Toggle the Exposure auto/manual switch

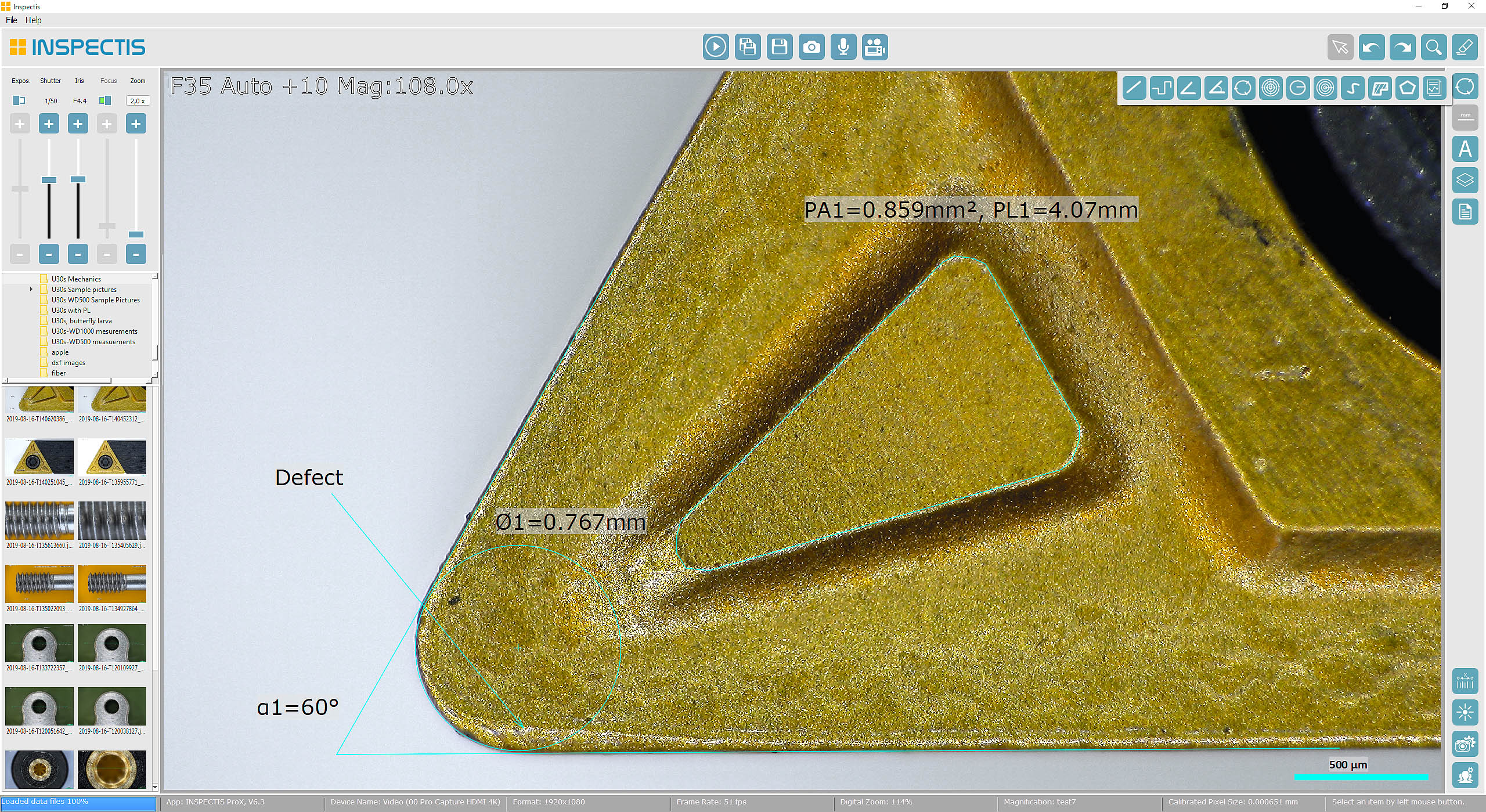(x=19, y=100)
